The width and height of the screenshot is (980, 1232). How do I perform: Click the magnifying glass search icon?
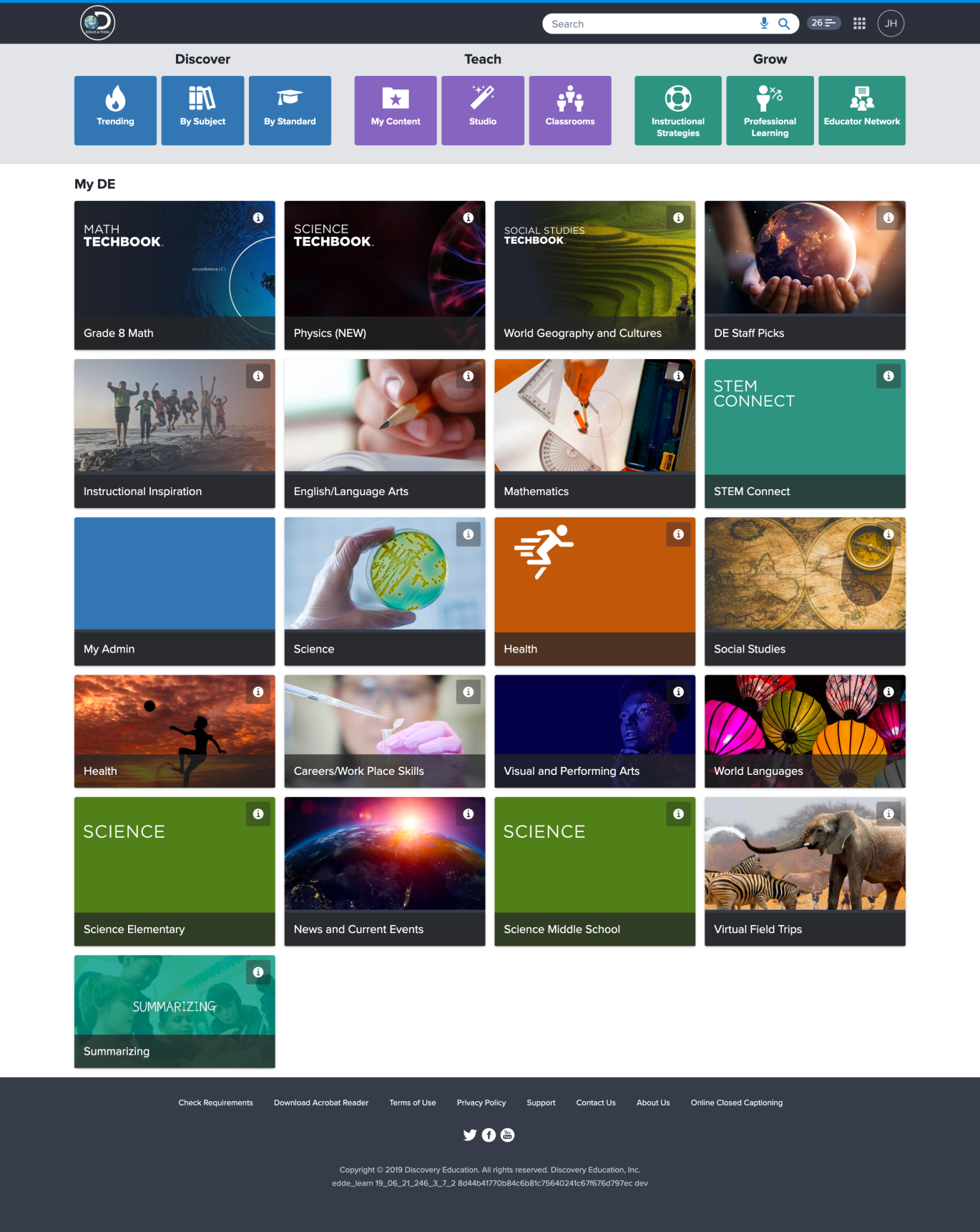784,24
